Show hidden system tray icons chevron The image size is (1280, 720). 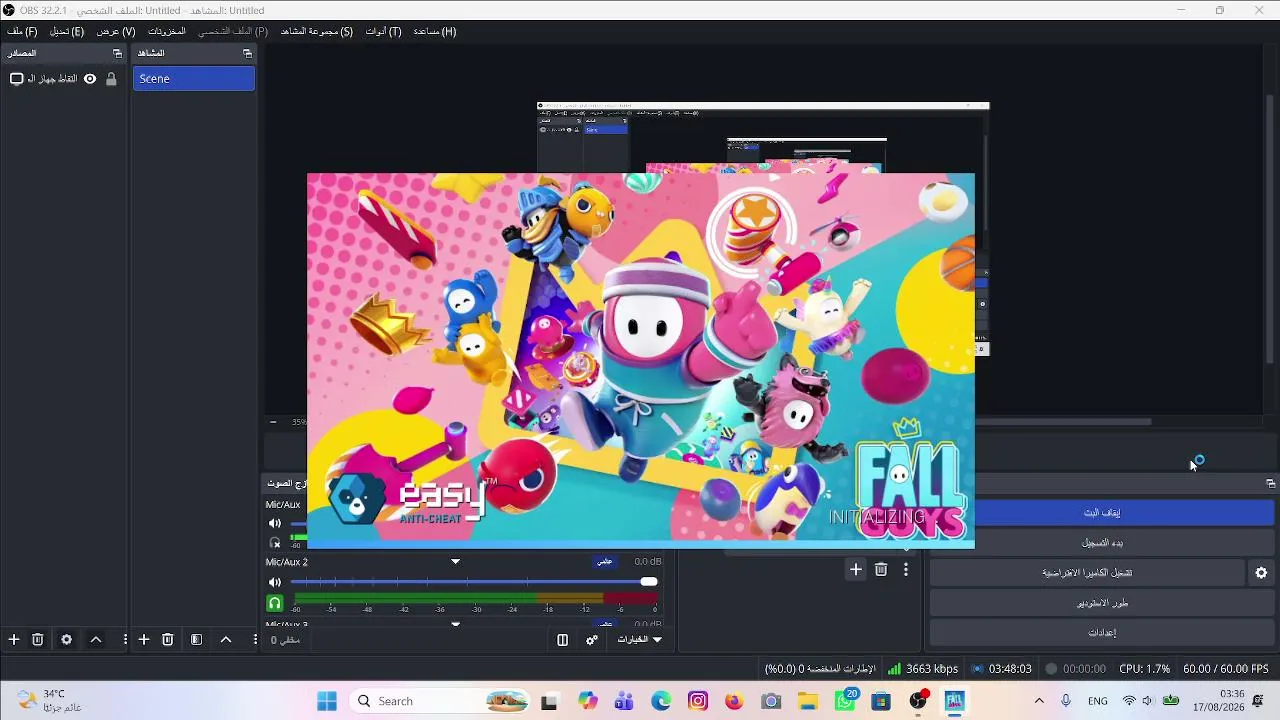tap(1039, 701)
